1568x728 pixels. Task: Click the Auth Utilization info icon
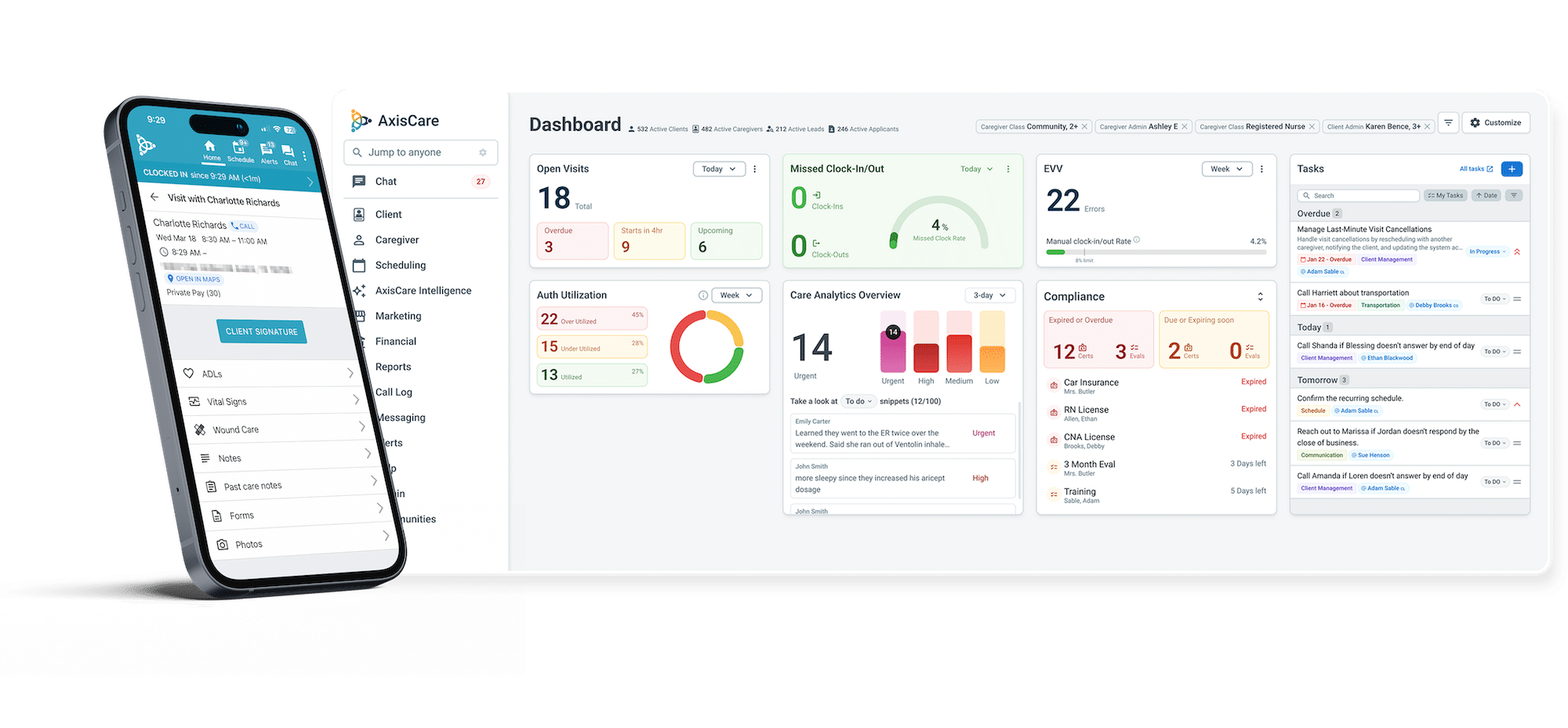[x=703, y=295]
